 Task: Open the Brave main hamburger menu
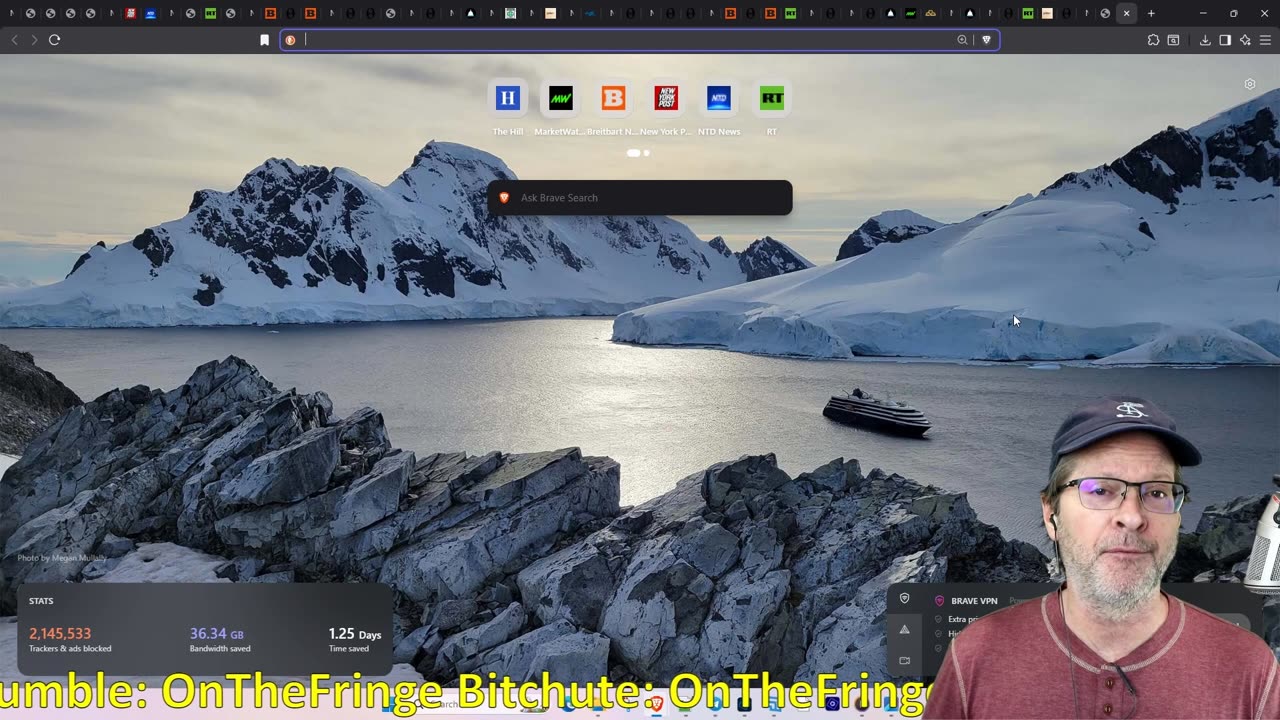coord(1265,40)
